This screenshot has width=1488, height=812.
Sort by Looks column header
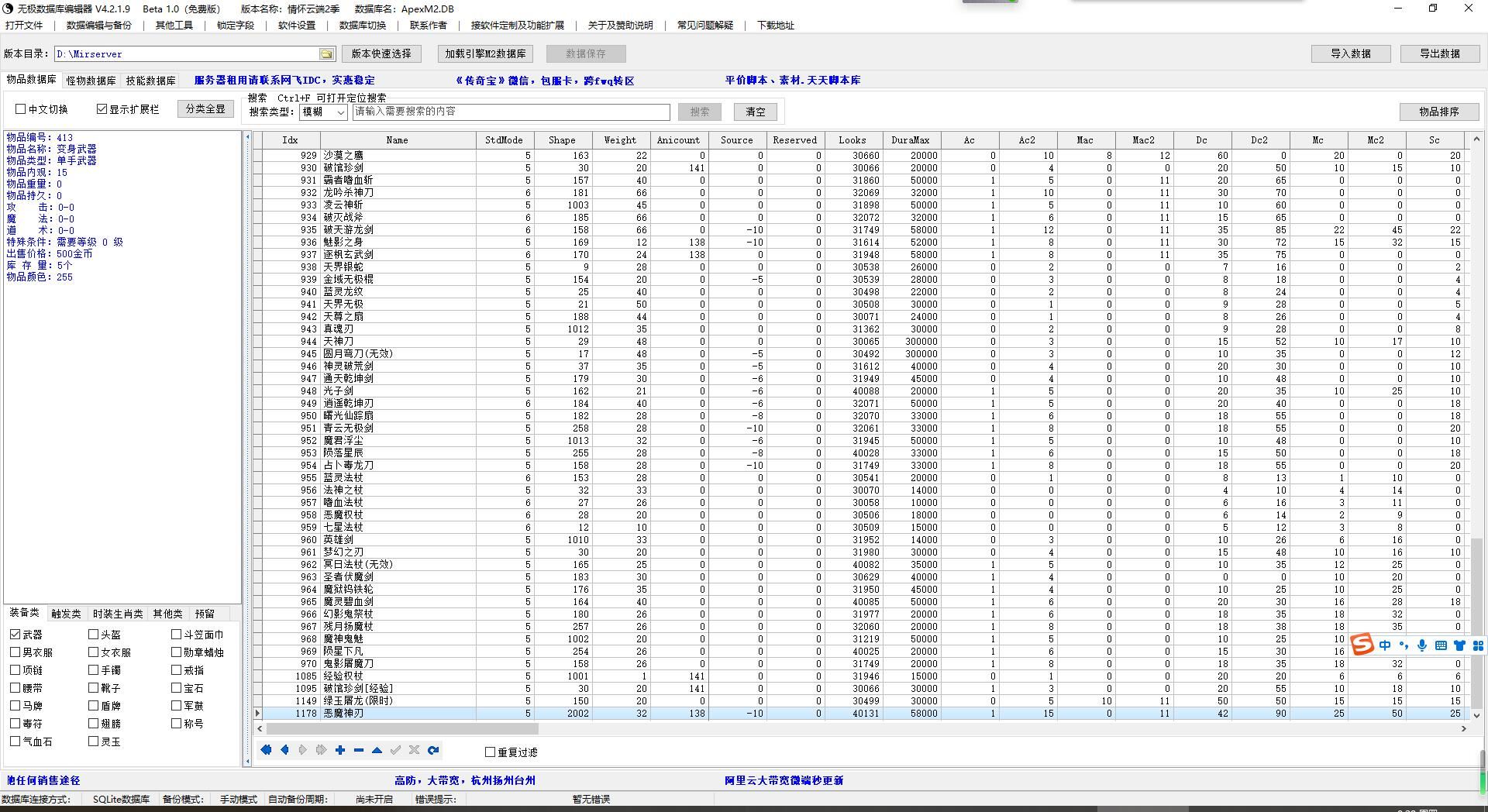point(853,140)
